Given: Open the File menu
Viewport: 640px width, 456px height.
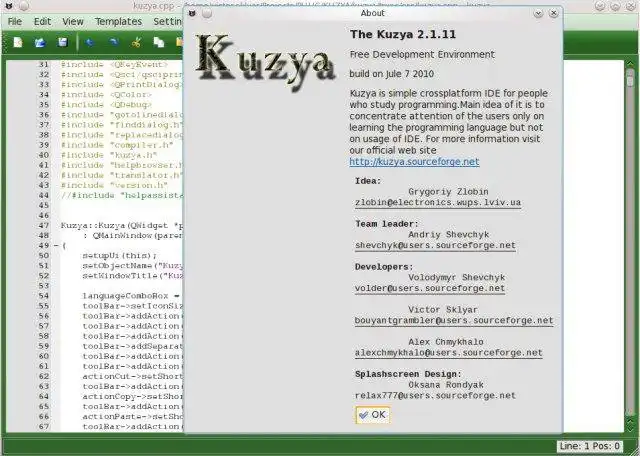Looking at the screenshot, I should [x=15, y=21].
